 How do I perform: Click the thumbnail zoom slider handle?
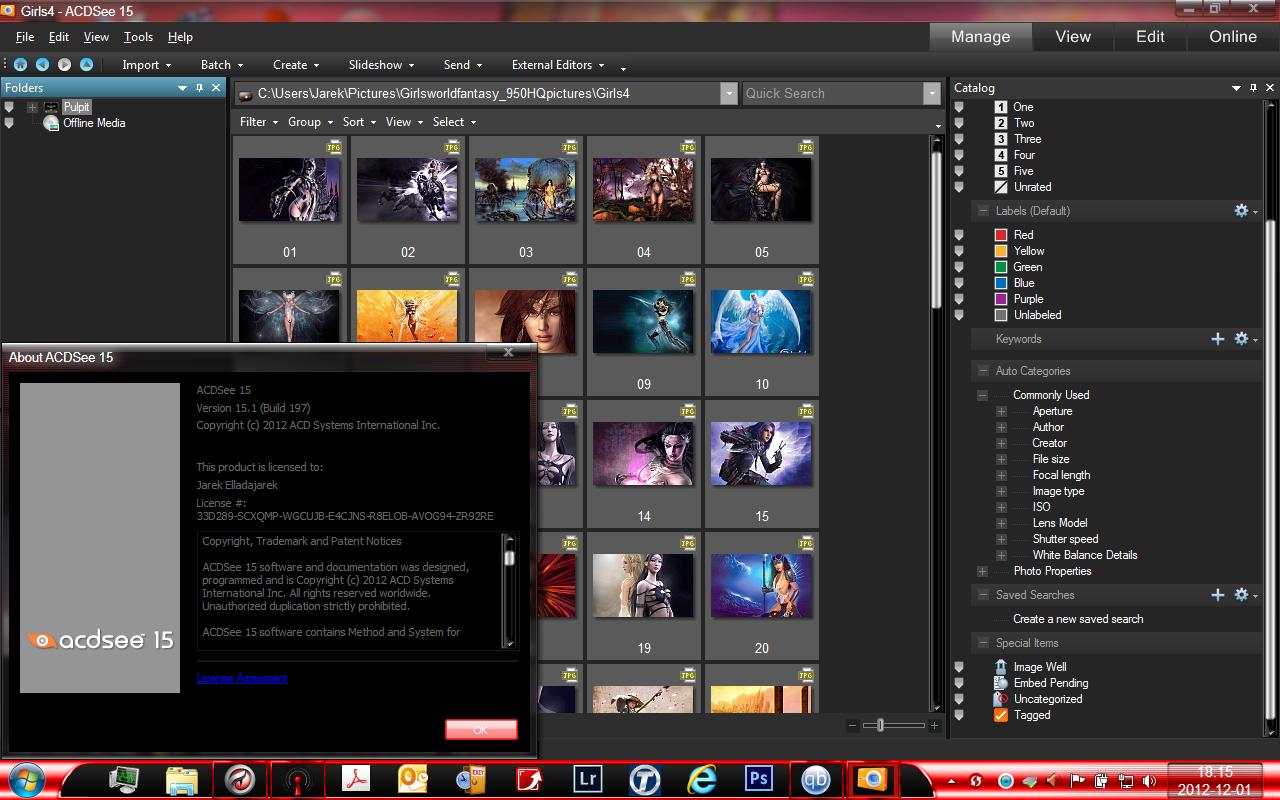(x=880, y=725)
